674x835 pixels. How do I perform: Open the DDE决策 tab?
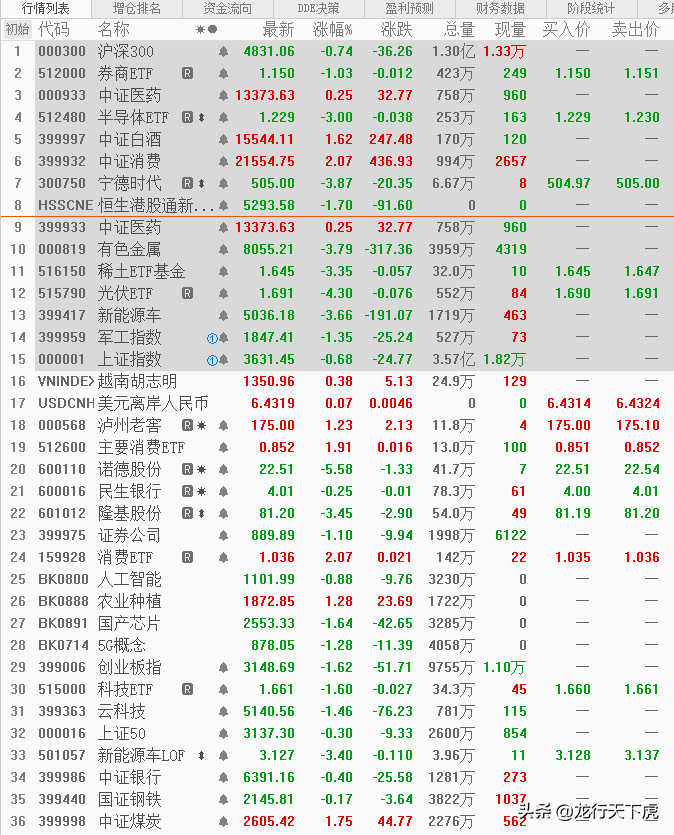pos(318,8)
